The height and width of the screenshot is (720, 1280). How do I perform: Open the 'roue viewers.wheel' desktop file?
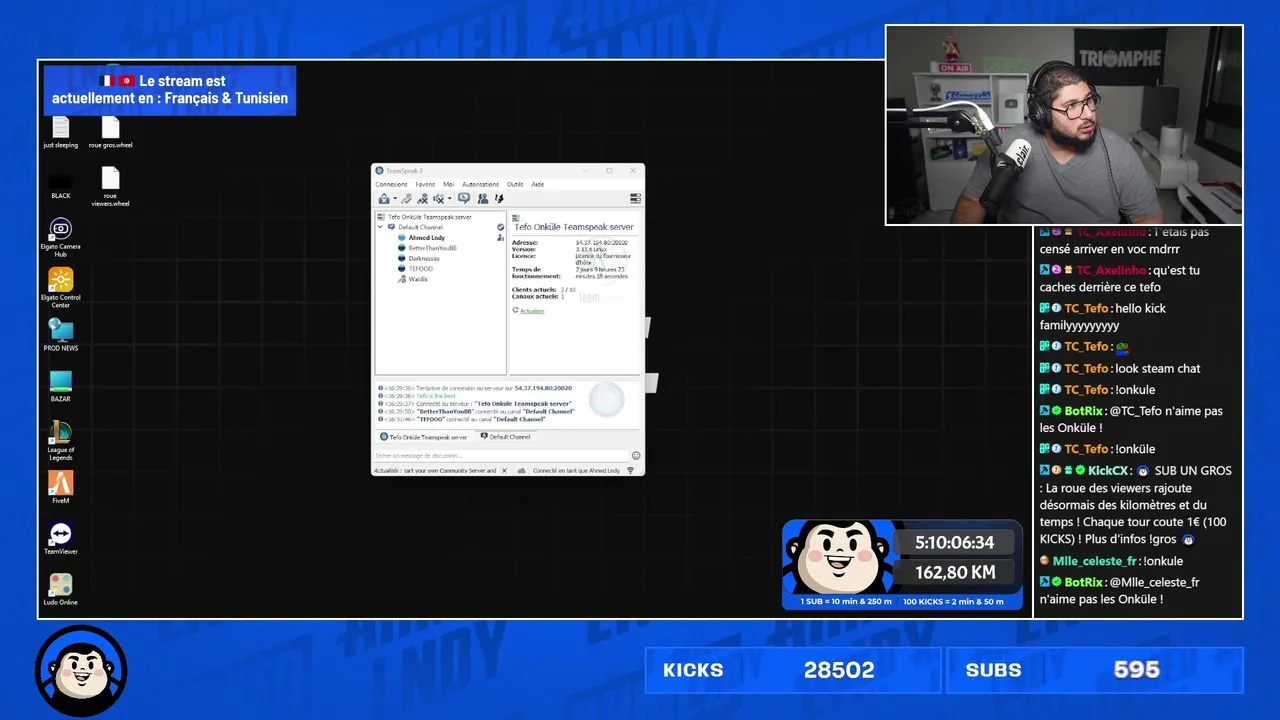pyautogui.click(x=110, y=186)
